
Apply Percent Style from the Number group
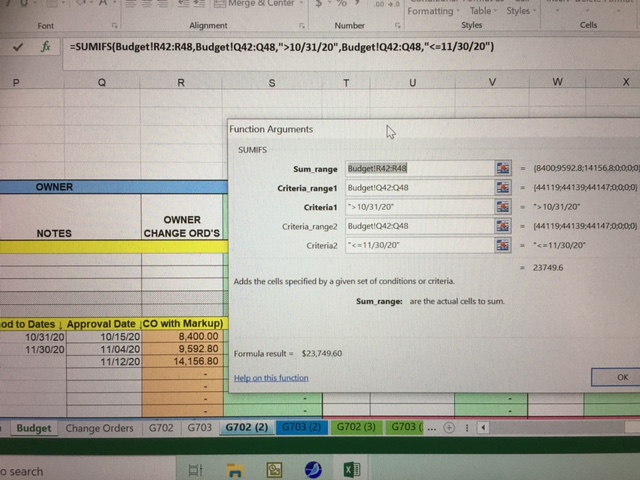[341, 4]
